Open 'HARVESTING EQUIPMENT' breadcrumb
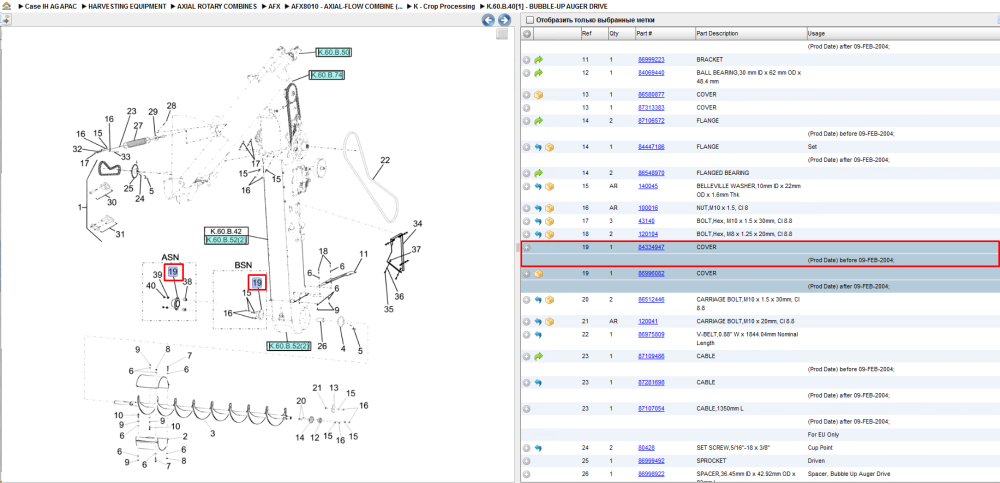Screen dimensions: 1000x483 pyautogui.click(x=127, y=6)
